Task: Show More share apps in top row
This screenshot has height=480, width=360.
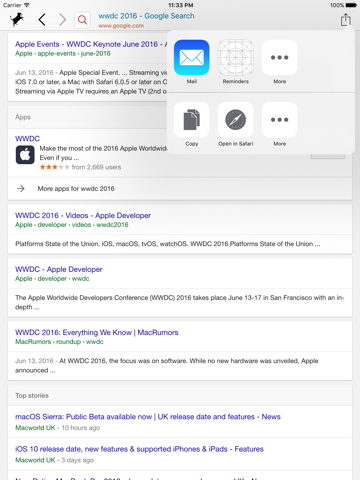Action: [x=280, y=57]
